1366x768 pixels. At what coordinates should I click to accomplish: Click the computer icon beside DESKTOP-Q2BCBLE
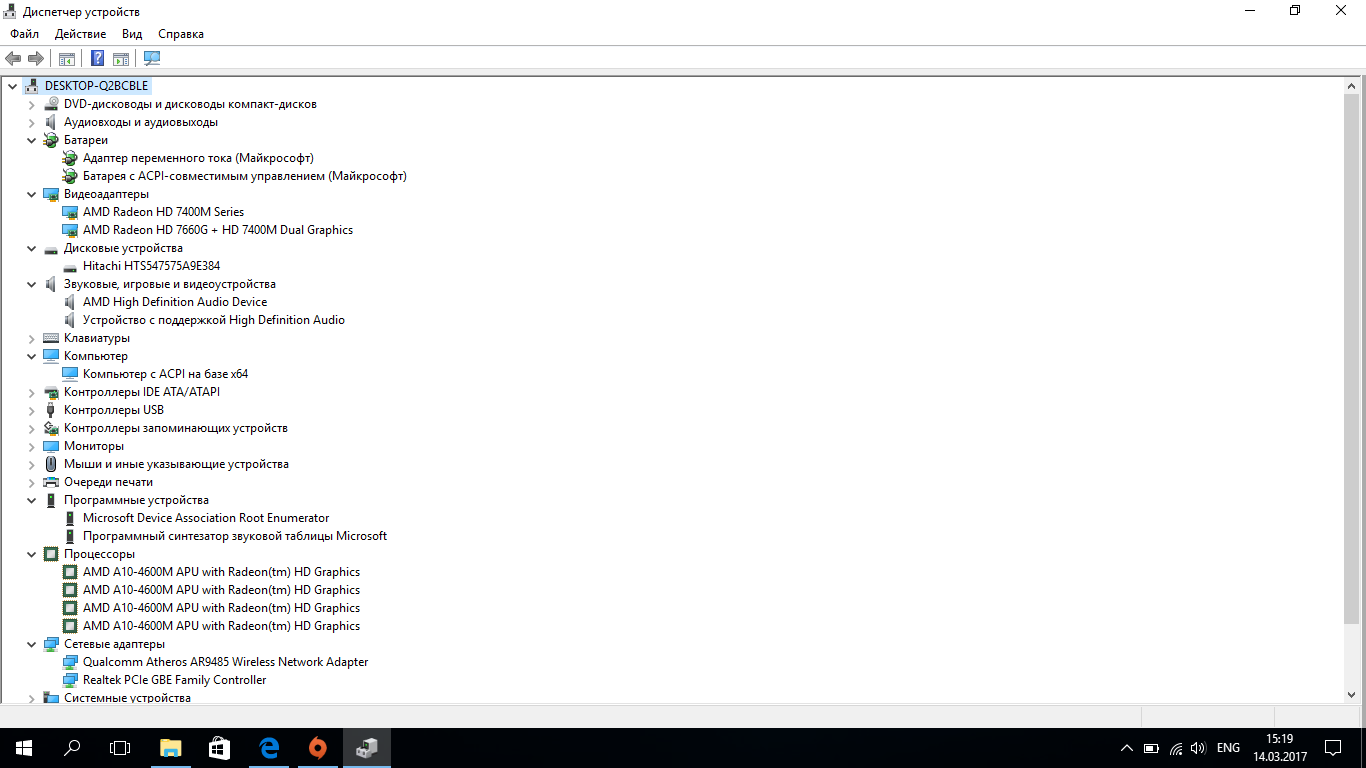click(x=32, y=86)
